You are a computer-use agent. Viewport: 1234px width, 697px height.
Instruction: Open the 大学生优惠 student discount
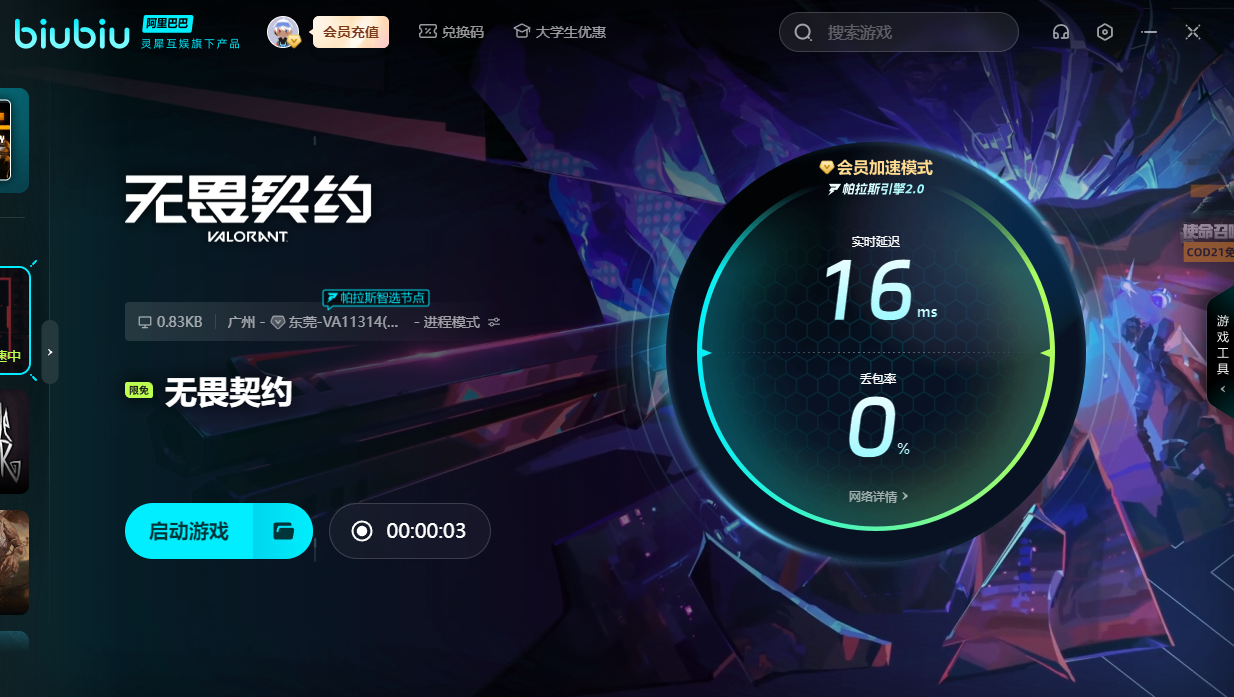tap(560, 32)
